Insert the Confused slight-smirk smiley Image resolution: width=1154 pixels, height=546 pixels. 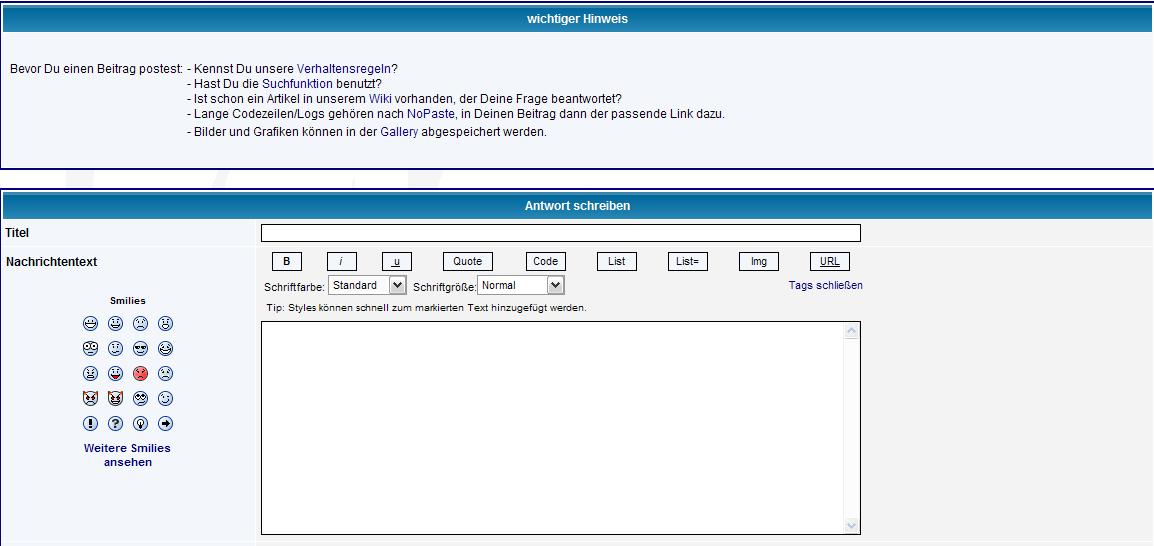tap(116, 348)
